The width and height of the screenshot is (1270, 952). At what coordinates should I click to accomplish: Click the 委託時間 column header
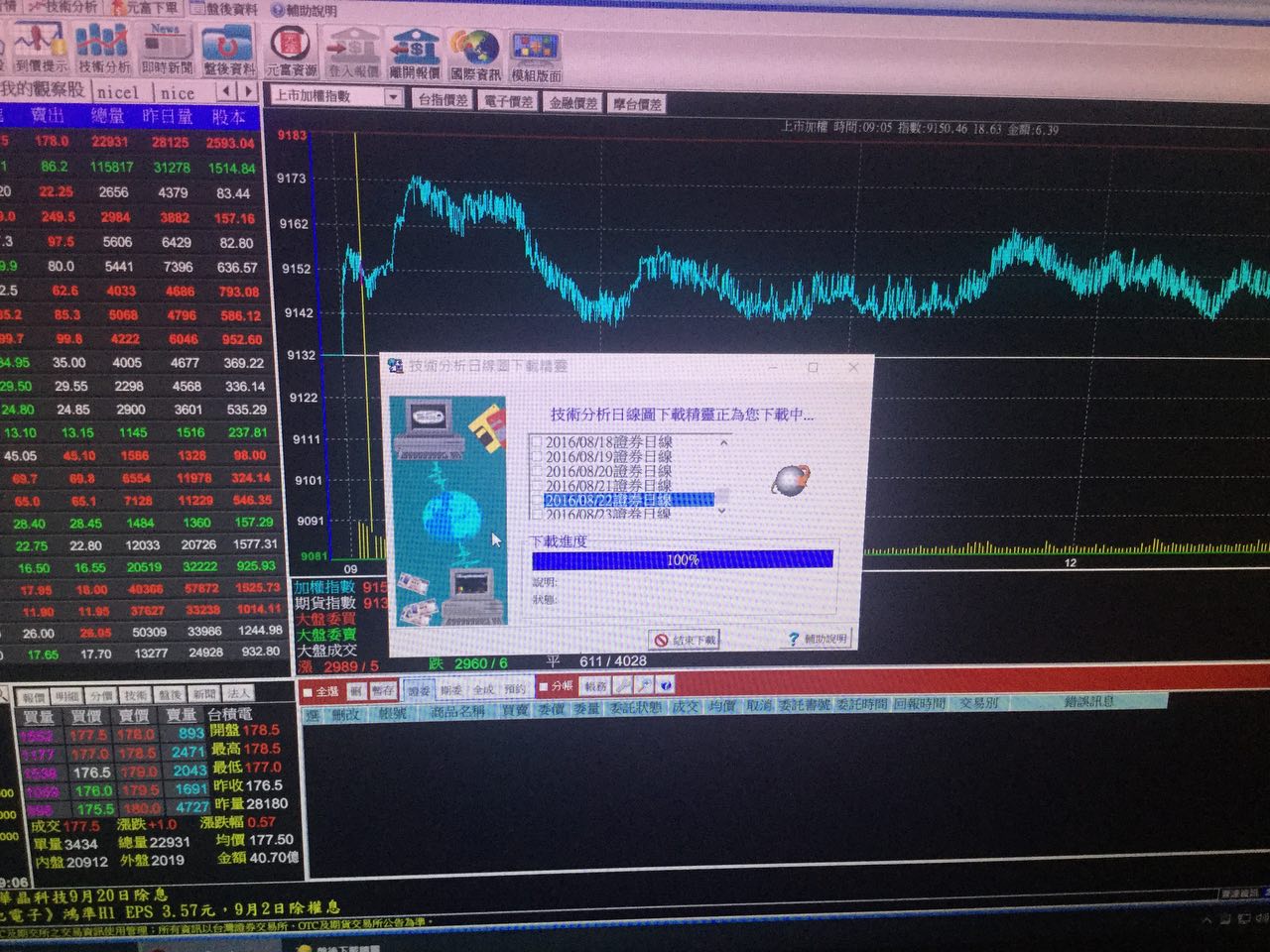(860, 705)
